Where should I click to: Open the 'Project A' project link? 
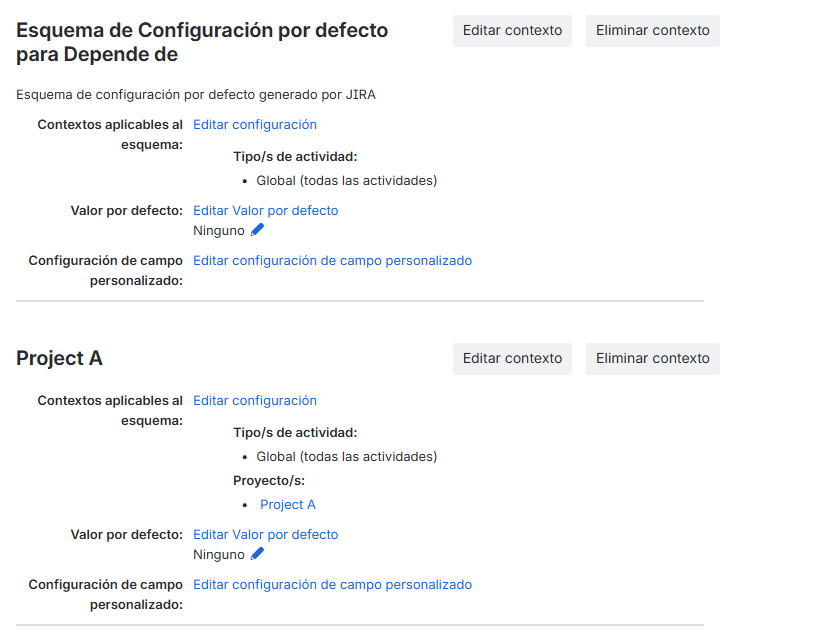(288, 504)
